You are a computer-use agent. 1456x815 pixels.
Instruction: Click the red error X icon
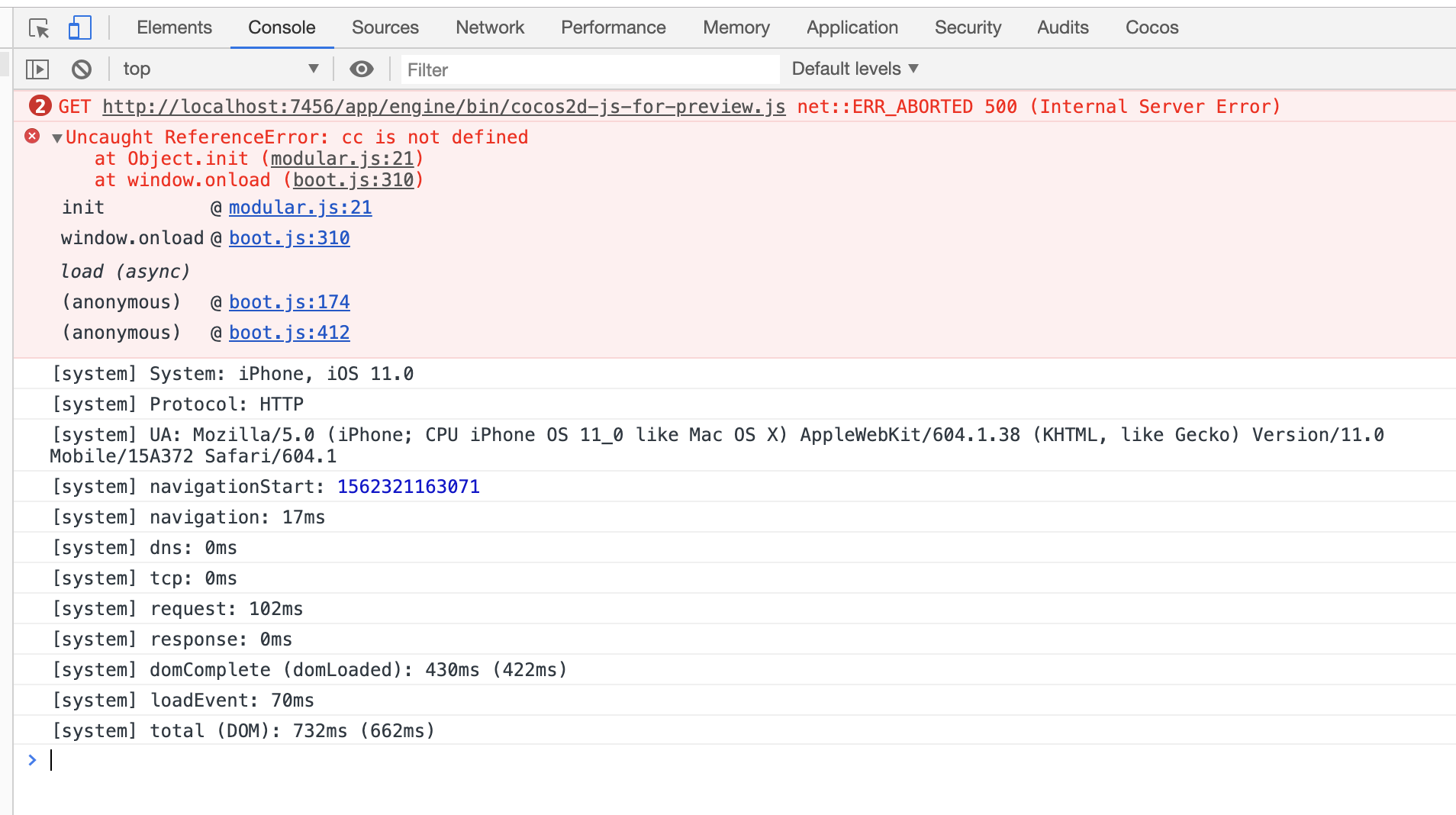[x=32, y=137]
